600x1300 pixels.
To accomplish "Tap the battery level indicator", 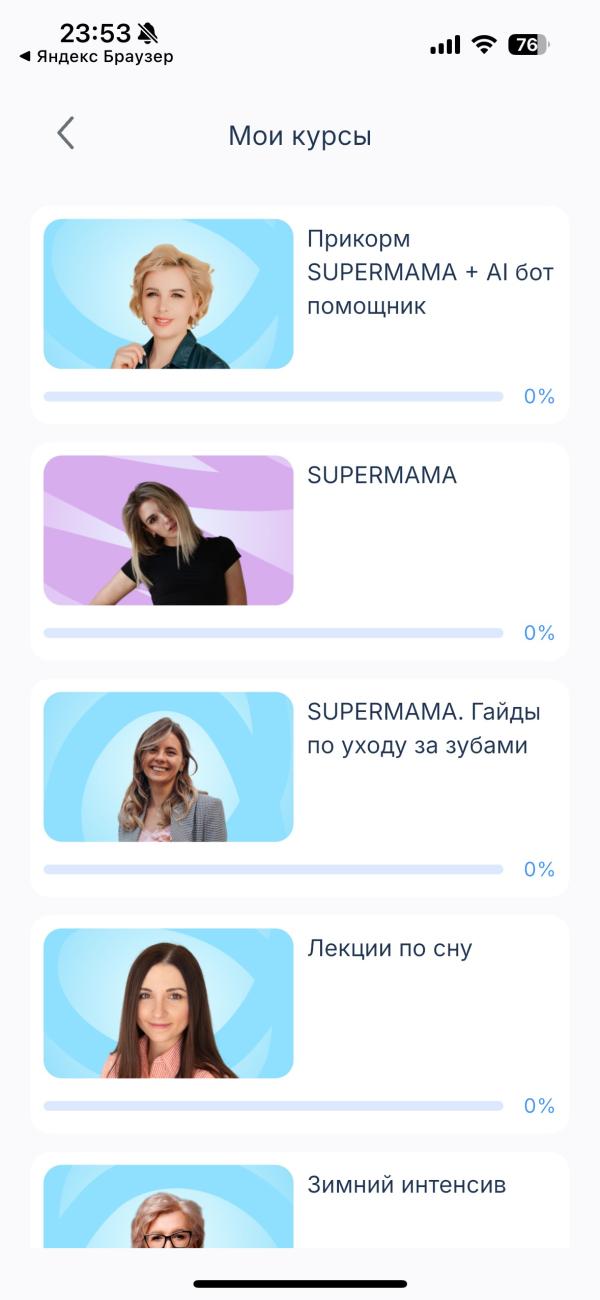I will coord(528,44).
